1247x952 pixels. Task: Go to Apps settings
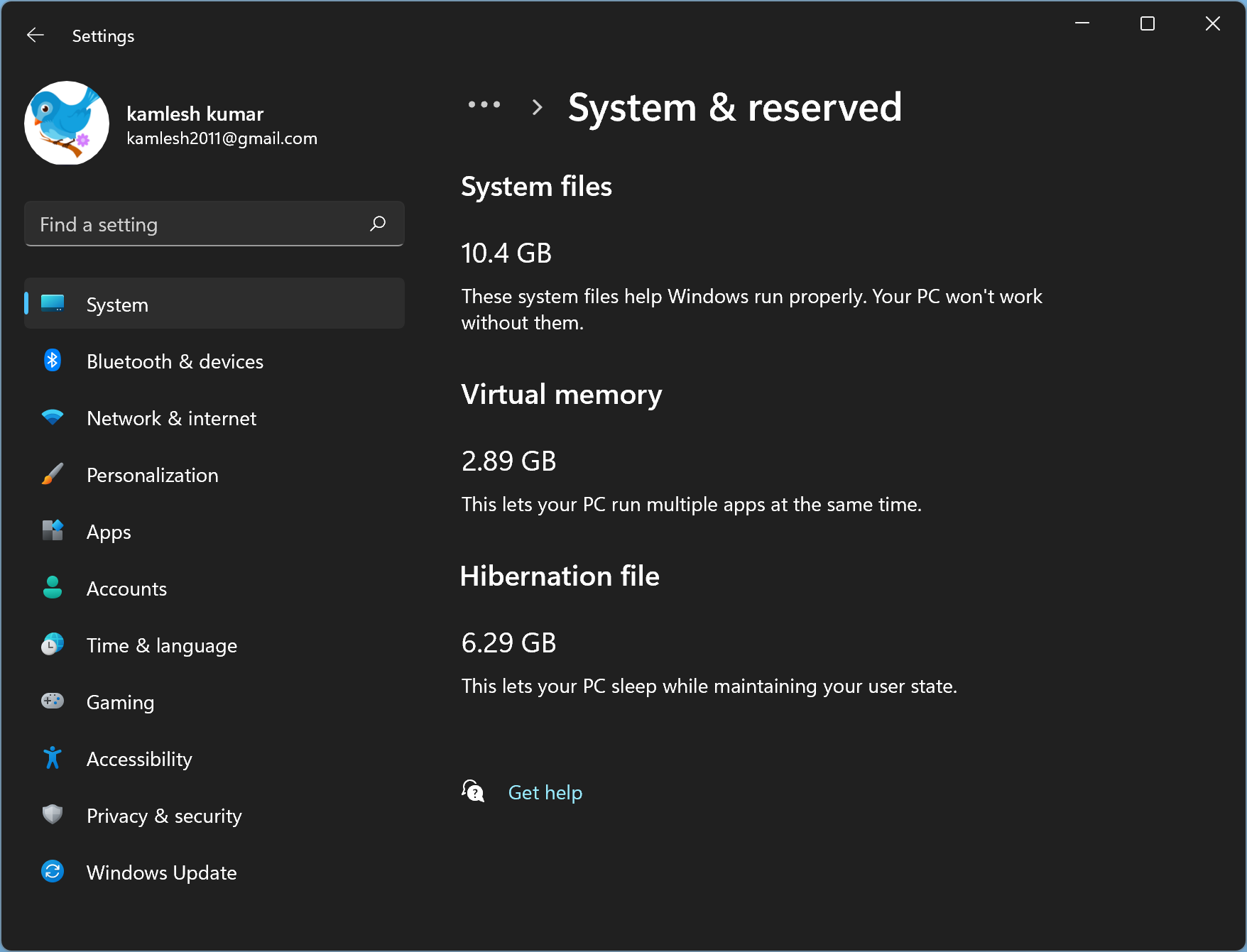coord(109,532)
